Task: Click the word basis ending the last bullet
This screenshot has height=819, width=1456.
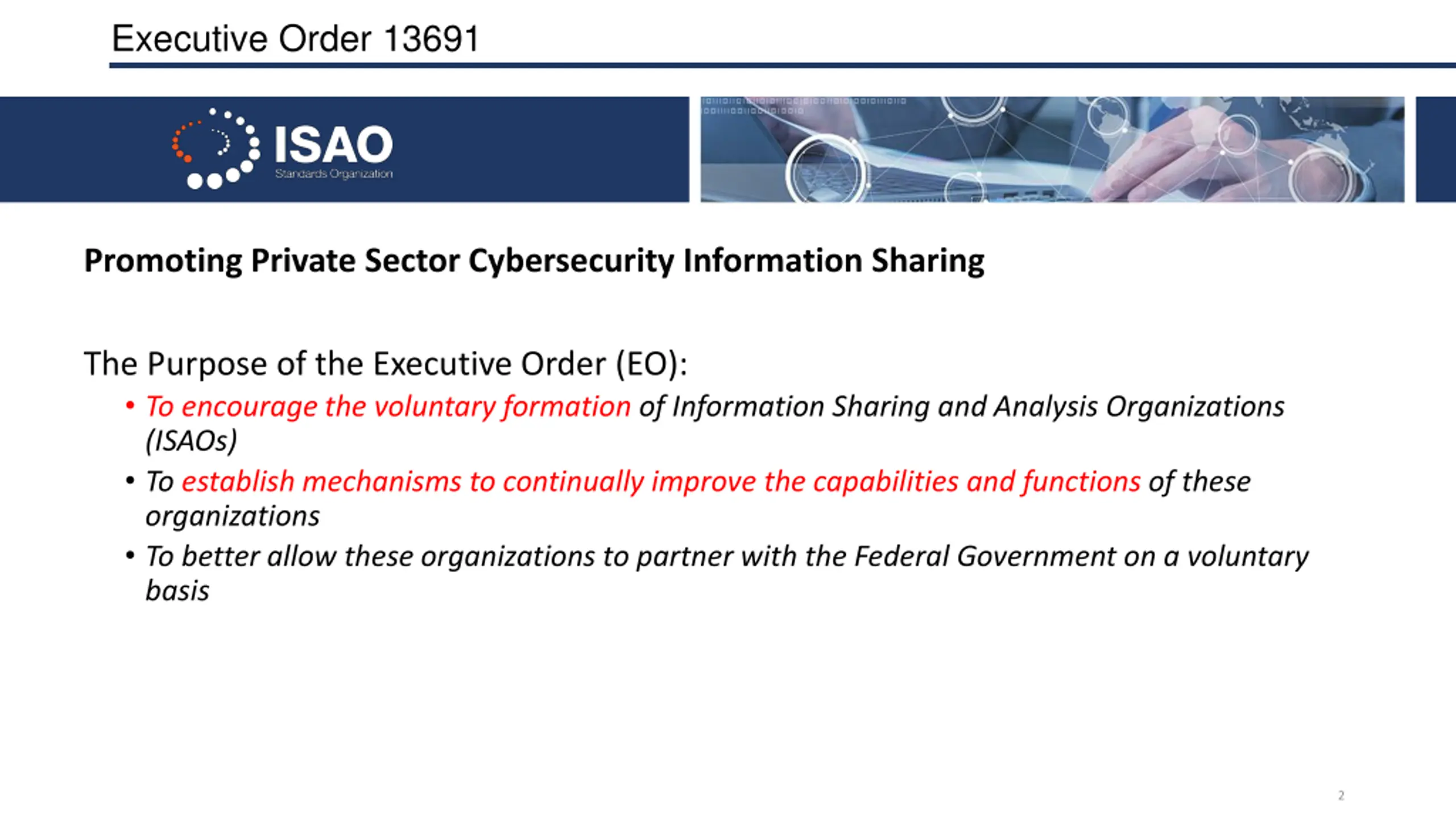Action: pyautogui.click(x=177, y=590)
